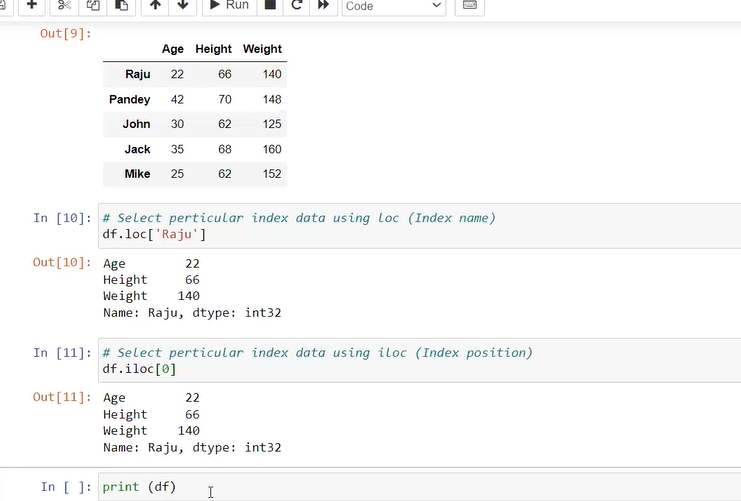
Task: Click the Out[10] output prompt area
Action: pyautogui.click(x=62, y=263)
